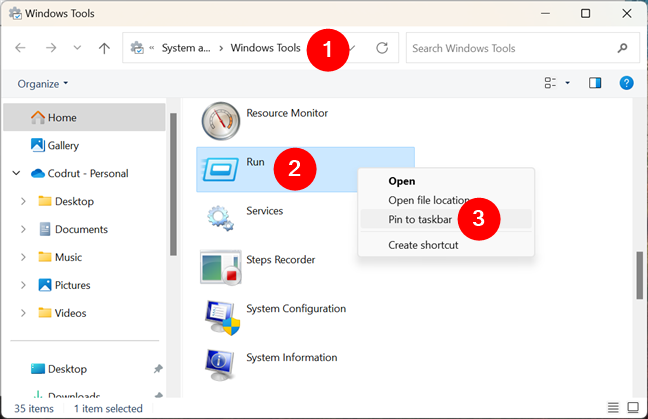This screenshot has height=419, width=648.
Task: Click the change view layout icon
Action: (x=550, y=83)
